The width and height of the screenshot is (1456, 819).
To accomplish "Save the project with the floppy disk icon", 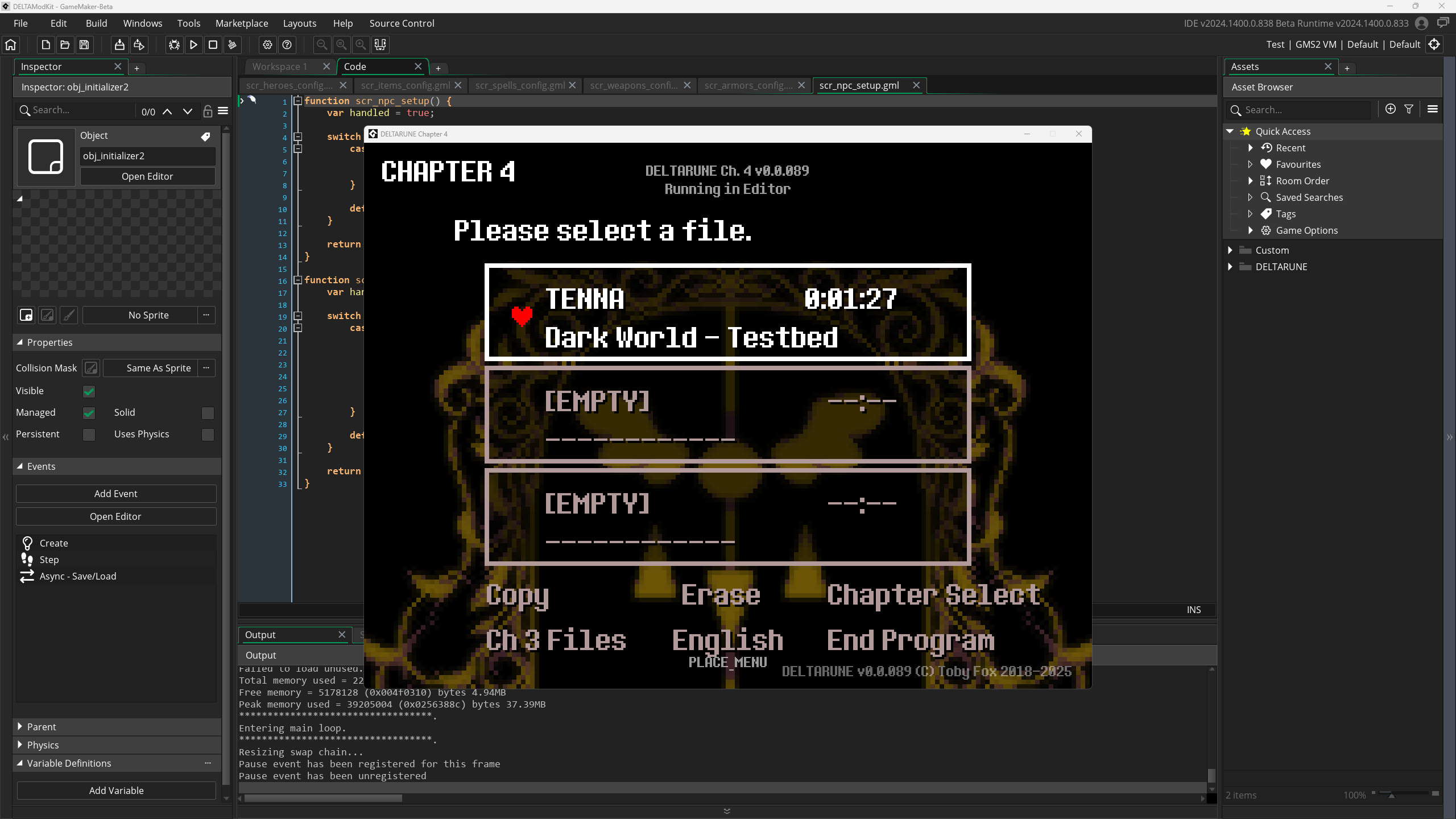I will click(x=84, y=44).
